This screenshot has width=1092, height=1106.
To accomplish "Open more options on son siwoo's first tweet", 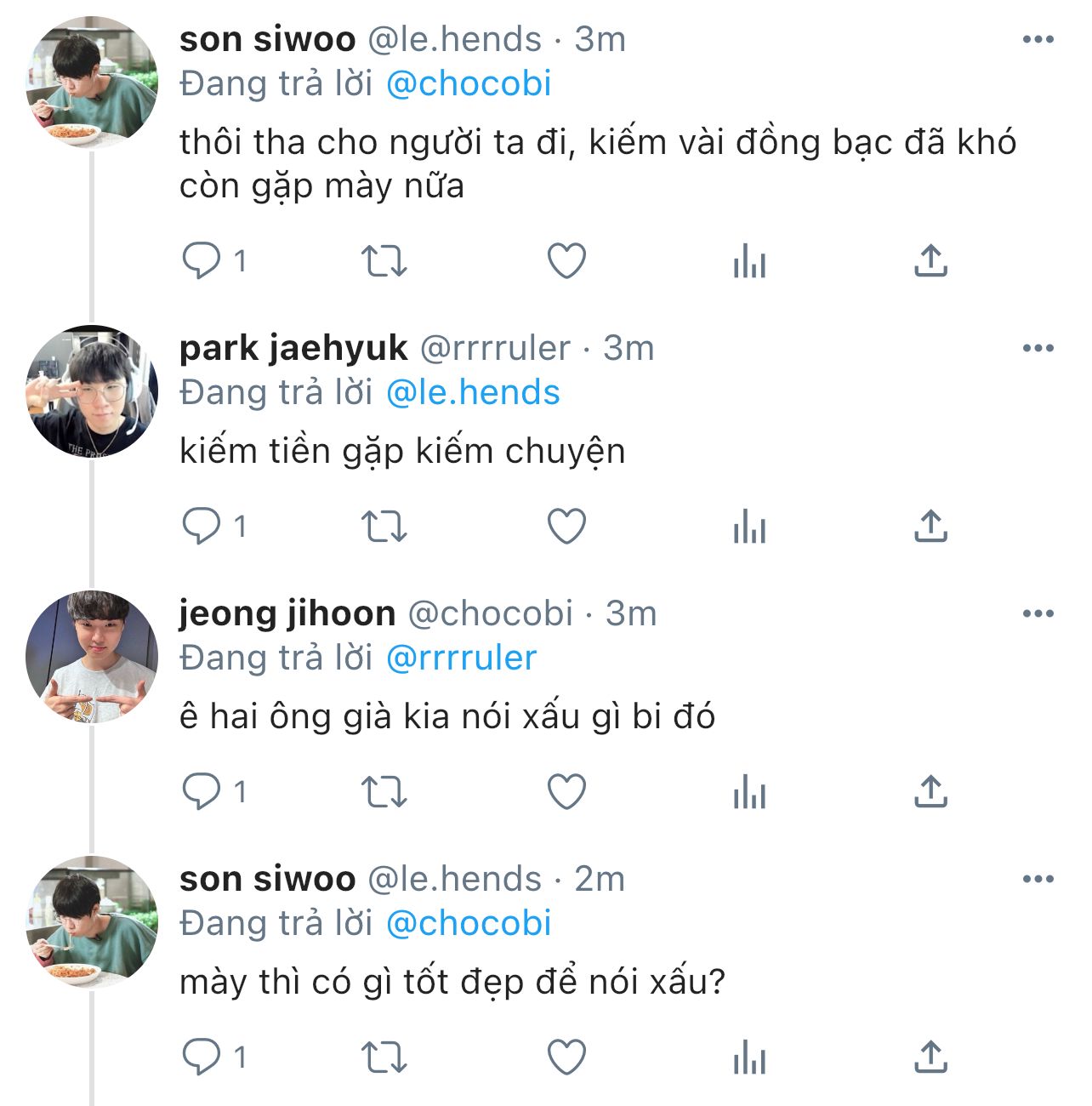I will coord(1038,39).
